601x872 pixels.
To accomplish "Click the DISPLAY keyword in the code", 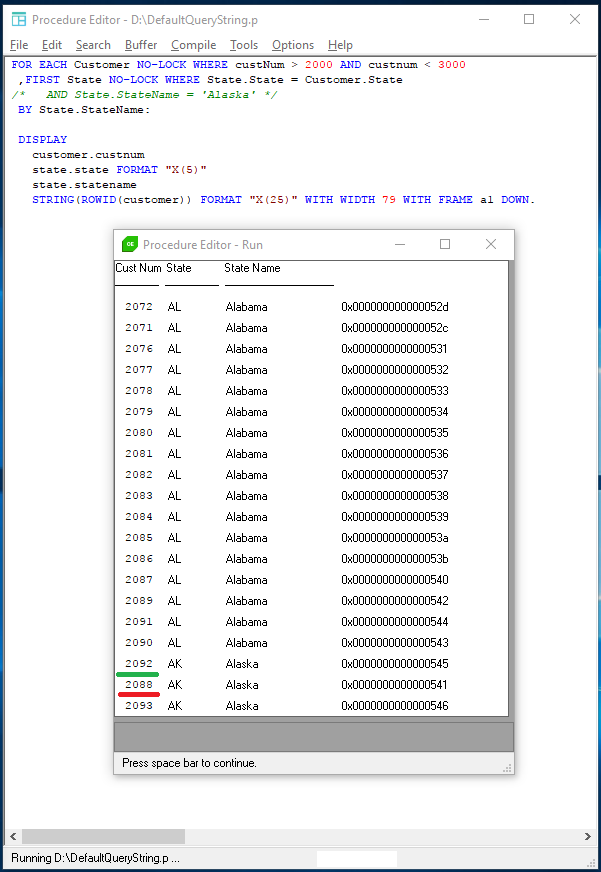I will (43, 140).
